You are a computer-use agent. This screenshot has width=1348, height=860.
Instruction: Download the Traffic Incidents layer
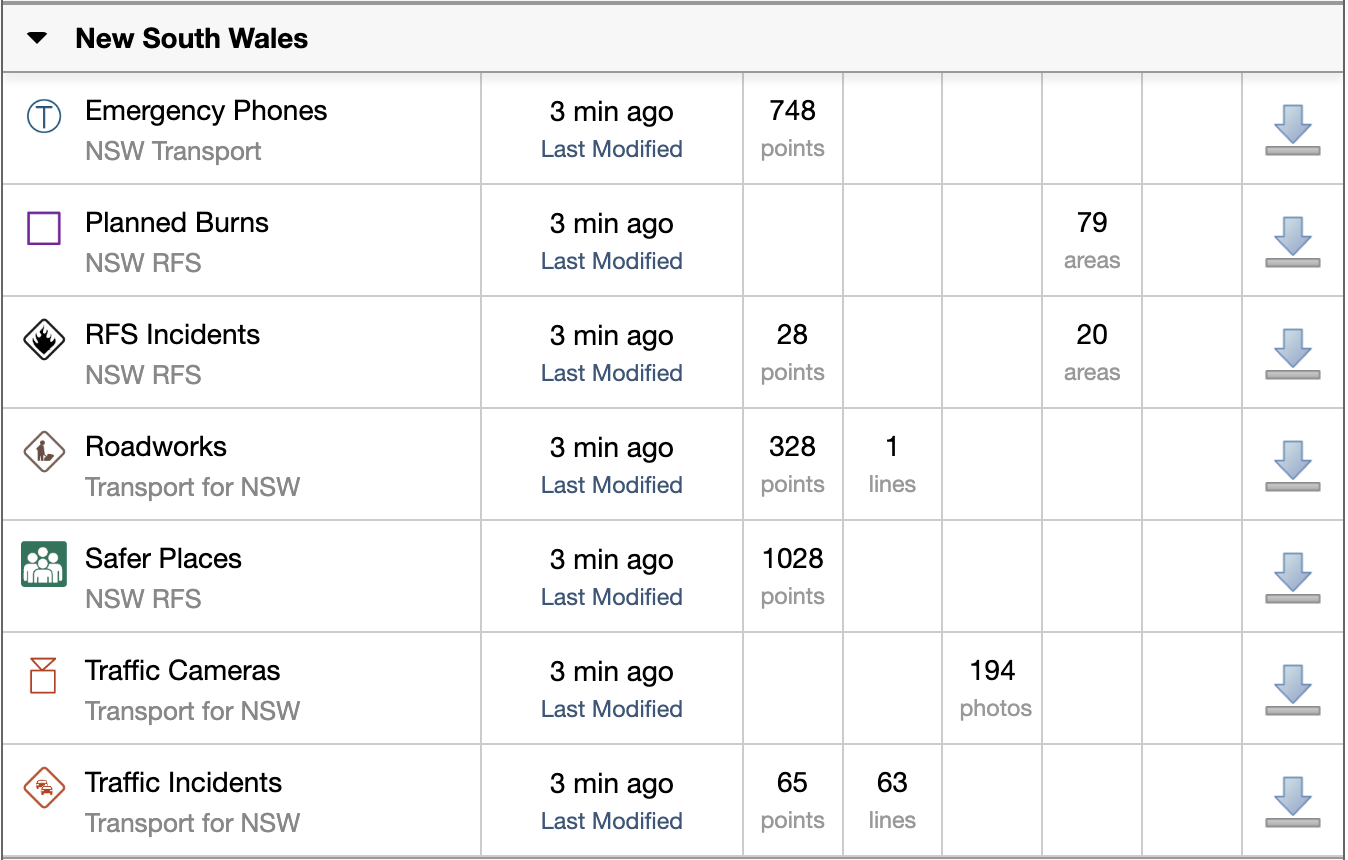point(1292,803)
